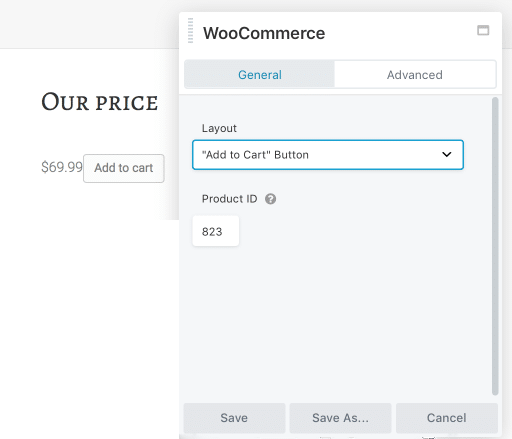This screenshot has width=512, height=439.
Task: Switch to the General tab
Action: (x=260, y=75)
